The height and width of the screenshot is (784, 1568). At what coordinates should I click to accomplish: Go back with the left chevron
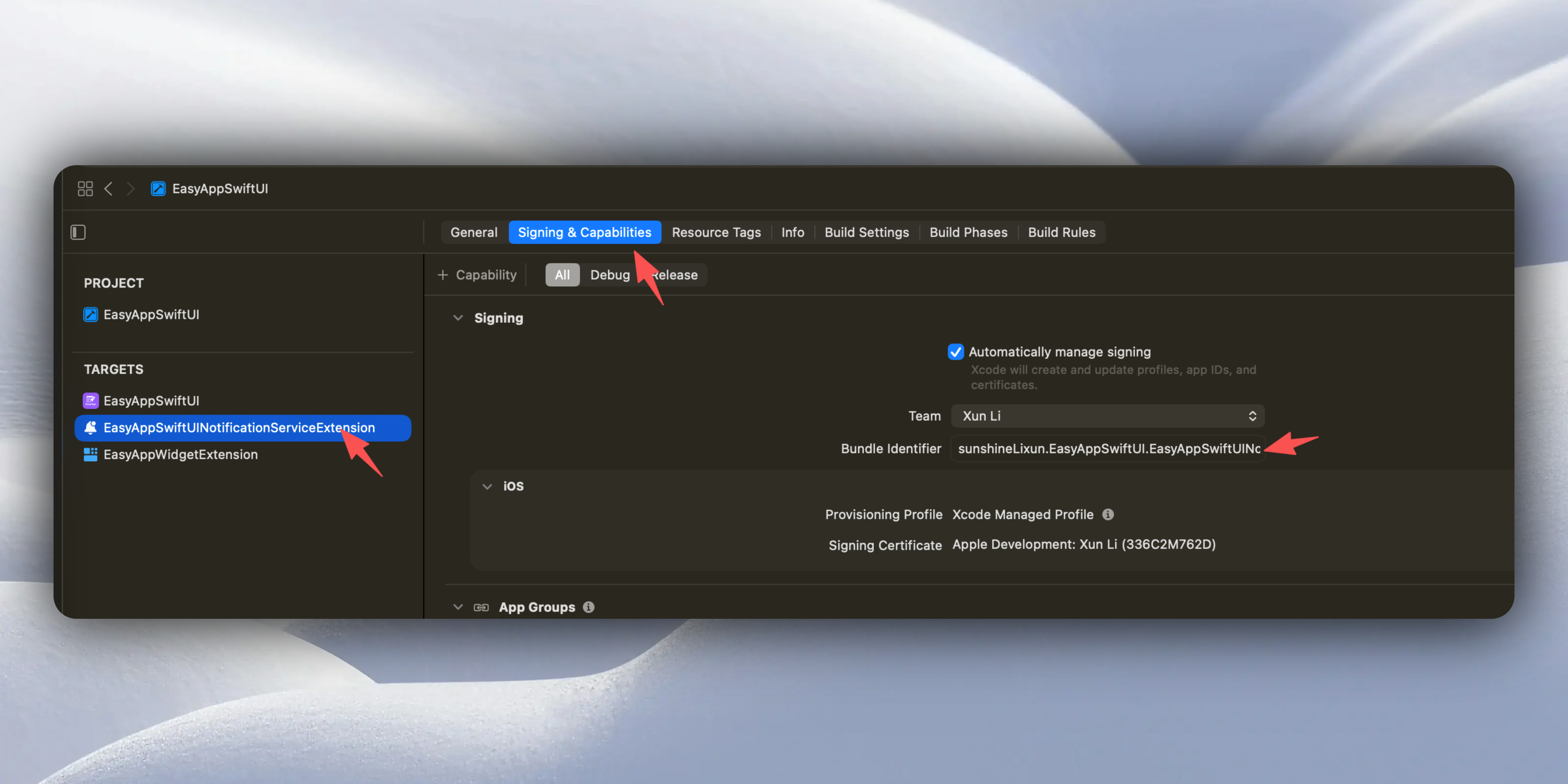(108, 189)
